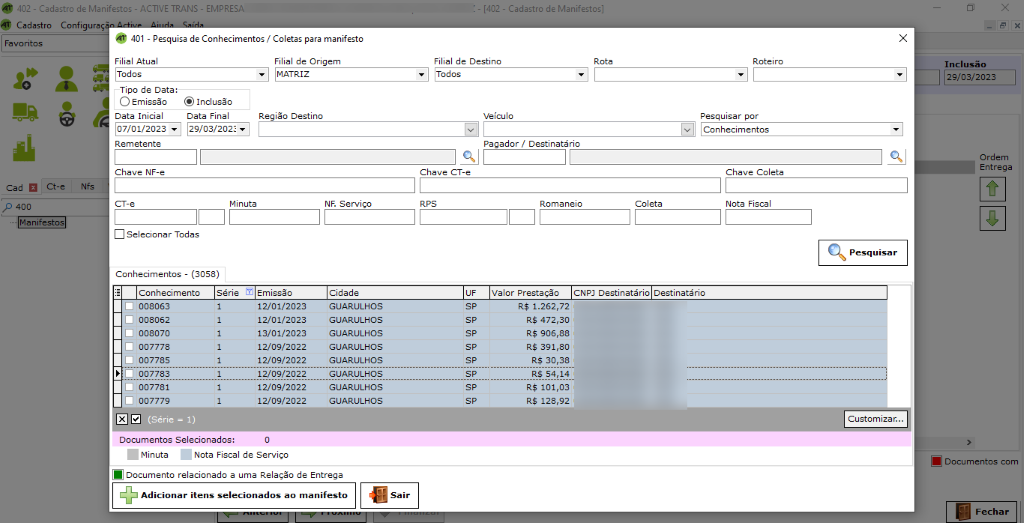The width and height of the screenshot is (1024, 523).
Task: Tick the checkbox for conhecimento 008063
Action: click(129, 306)
